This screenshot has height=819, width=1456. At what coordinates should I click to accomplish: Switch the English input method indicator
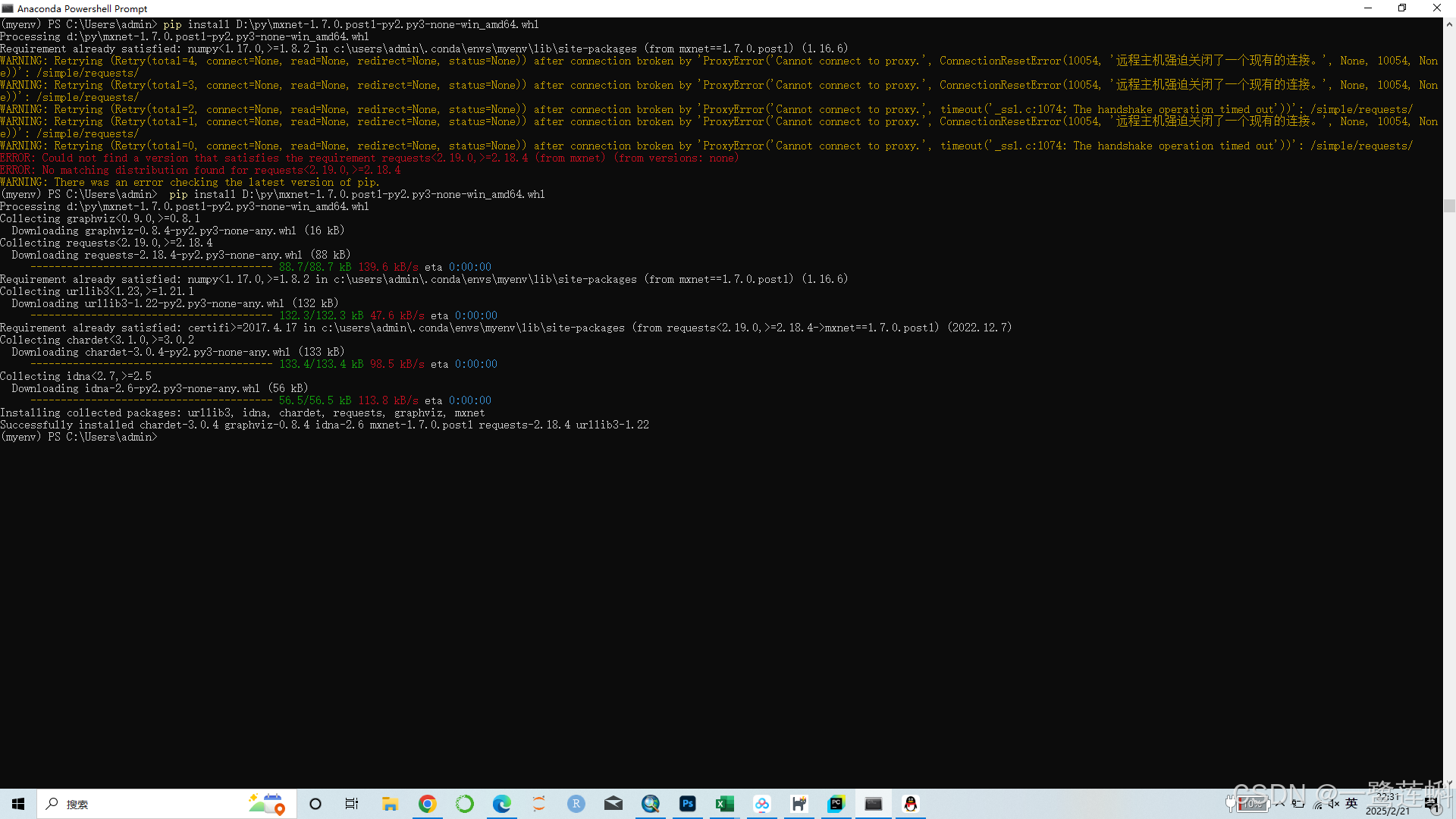[1351, 804]
